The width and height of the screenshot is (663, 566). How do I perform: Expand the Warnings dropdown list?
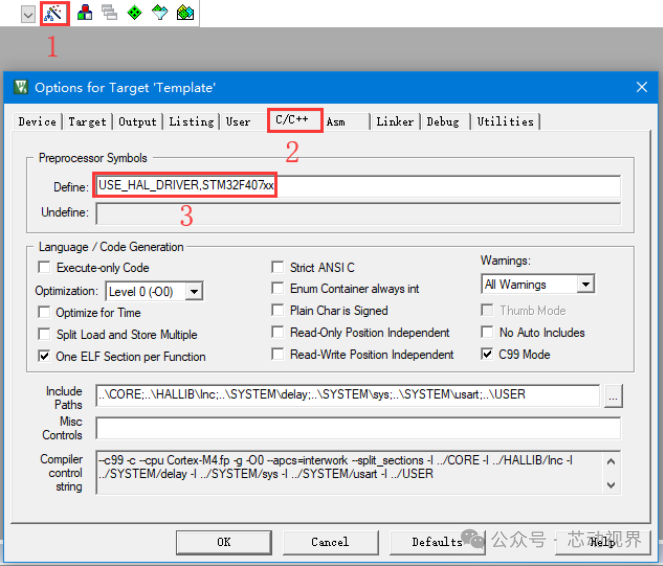(586, 284)
